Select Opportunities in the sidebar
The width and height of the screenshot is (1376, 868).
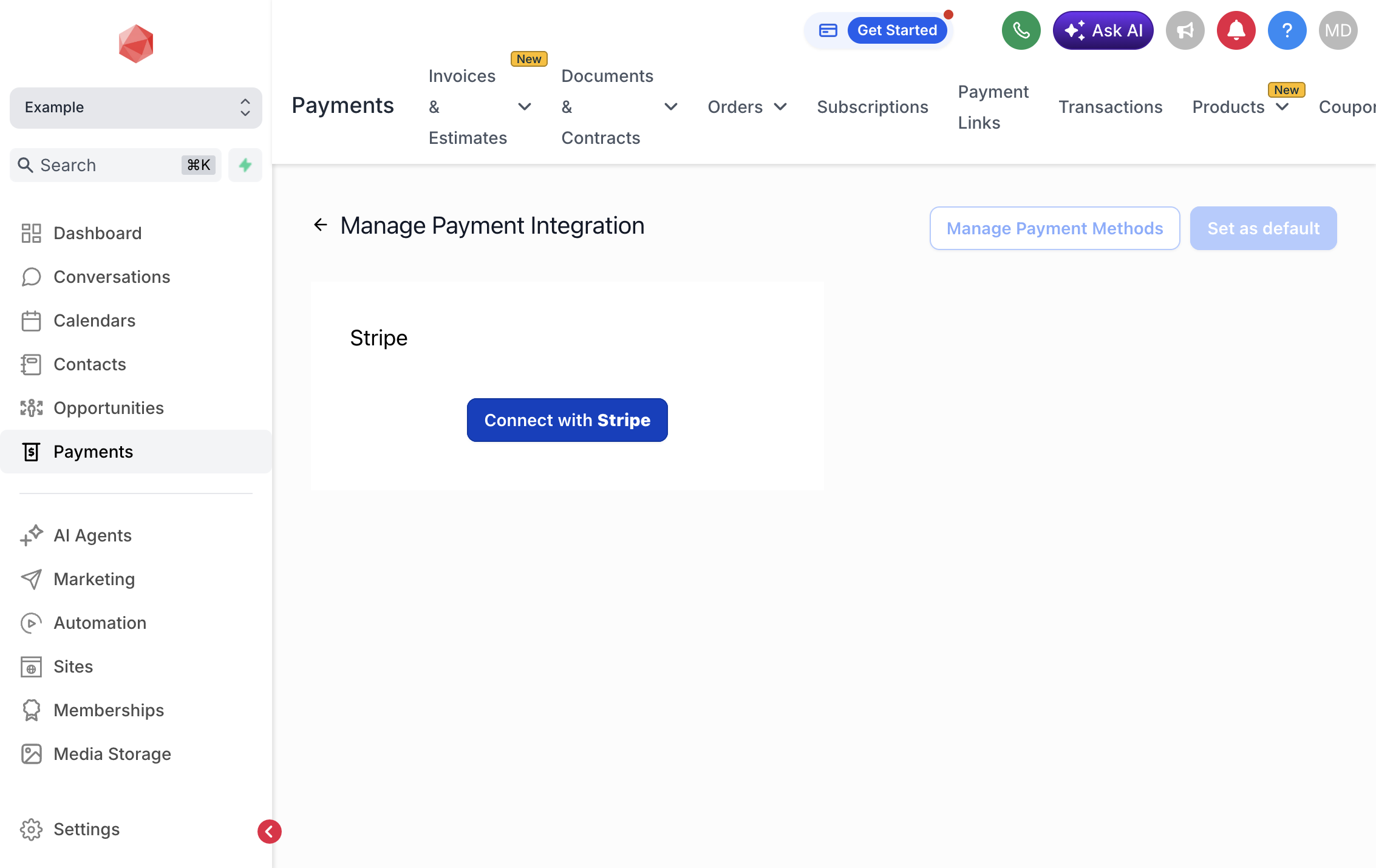pyautogui.click(x=136, y=408)
